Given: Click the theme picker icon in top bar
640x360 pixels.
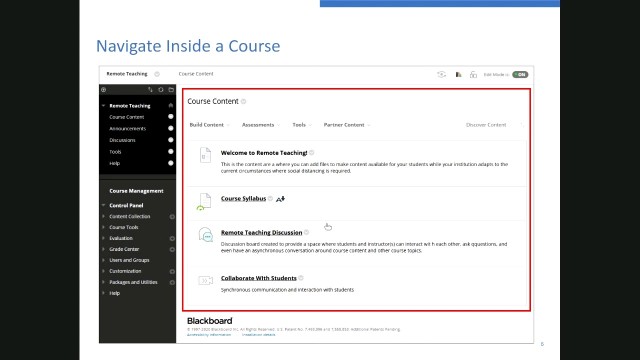Looking at the screenshot, I should pos(459,75).
